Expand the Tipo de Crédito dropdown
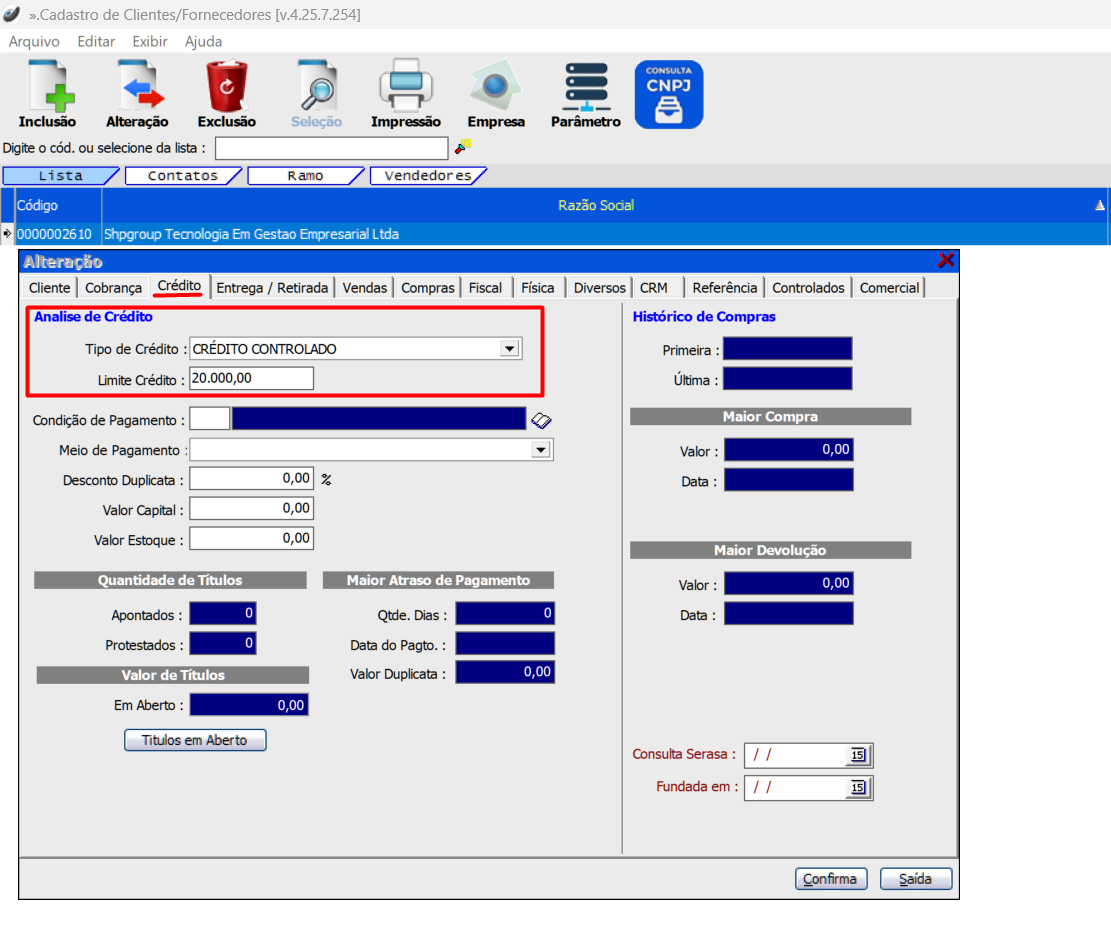 (x=510, y=349)
